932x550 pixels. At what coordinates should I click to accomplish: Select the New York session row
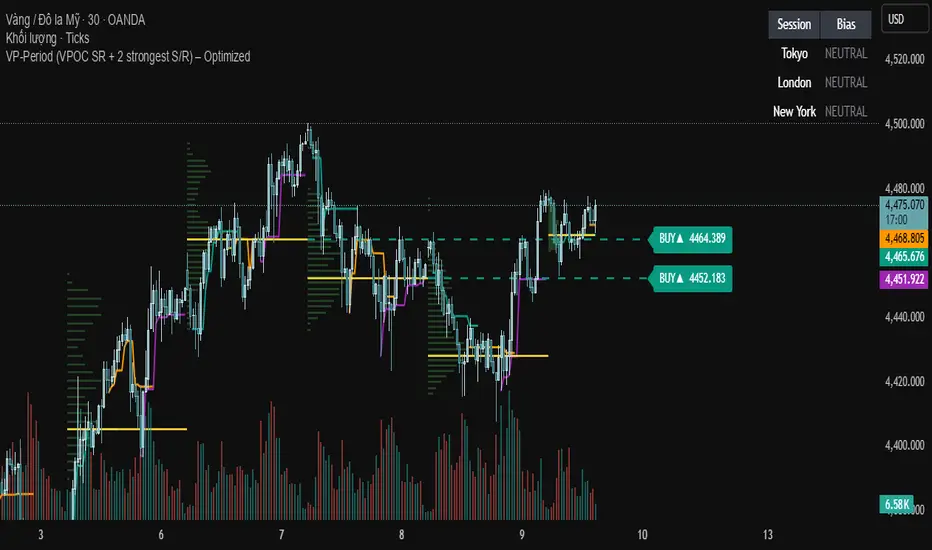pyautogui.click(x=794, y=111)
